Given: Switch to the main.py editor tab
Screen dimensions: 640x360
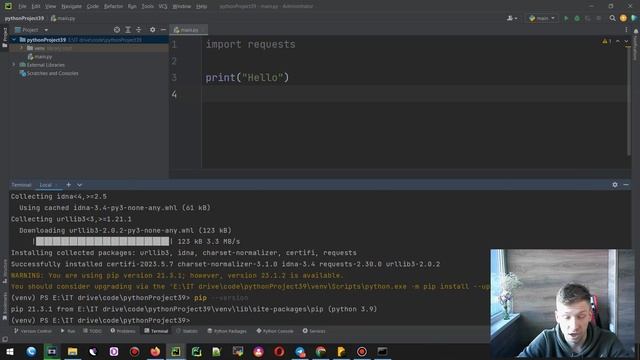Looking at the screenshot, I should (x=188, y=30).
